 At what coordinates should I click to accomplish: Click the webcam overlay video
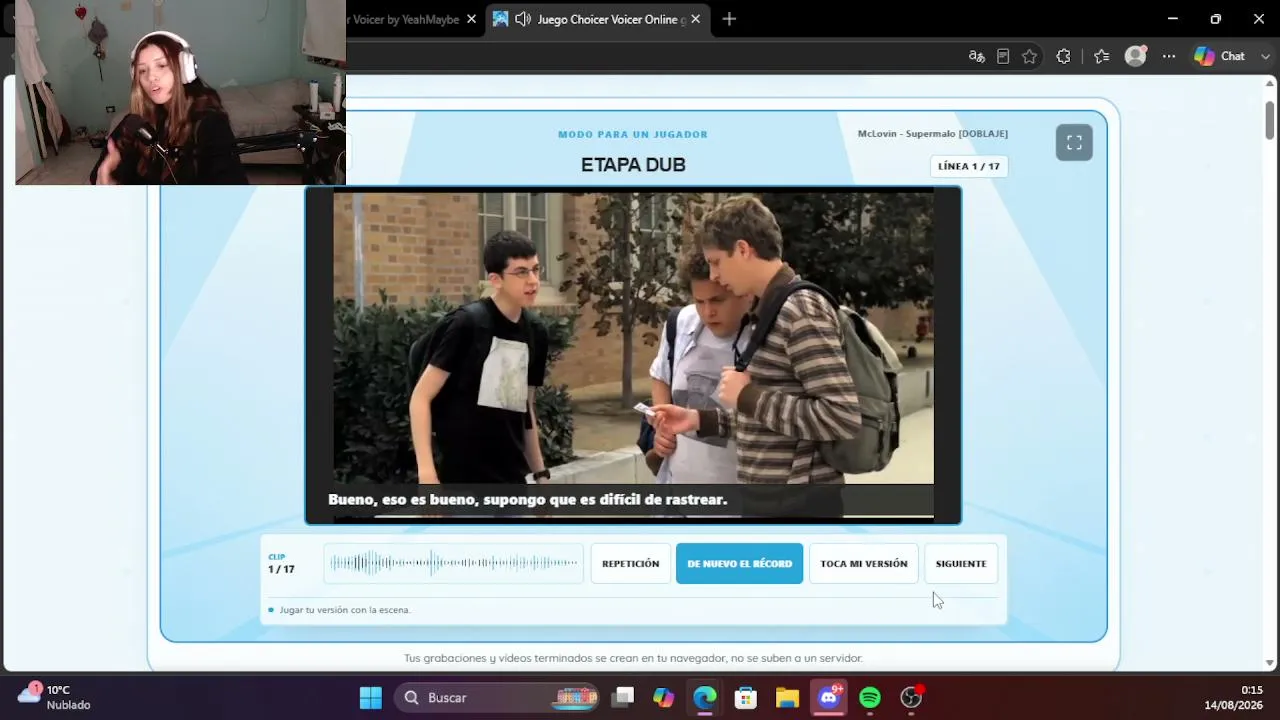pyautogui.click(x=180, y=92)
